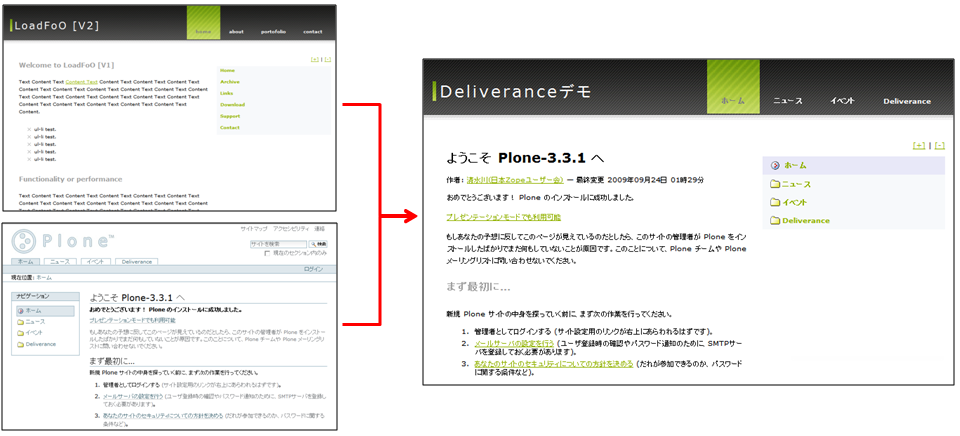Viewport: 960px width, 436px height.
Task: Click the まず最初に heading on the Deliverance demo page
Action: pos(478,286)
